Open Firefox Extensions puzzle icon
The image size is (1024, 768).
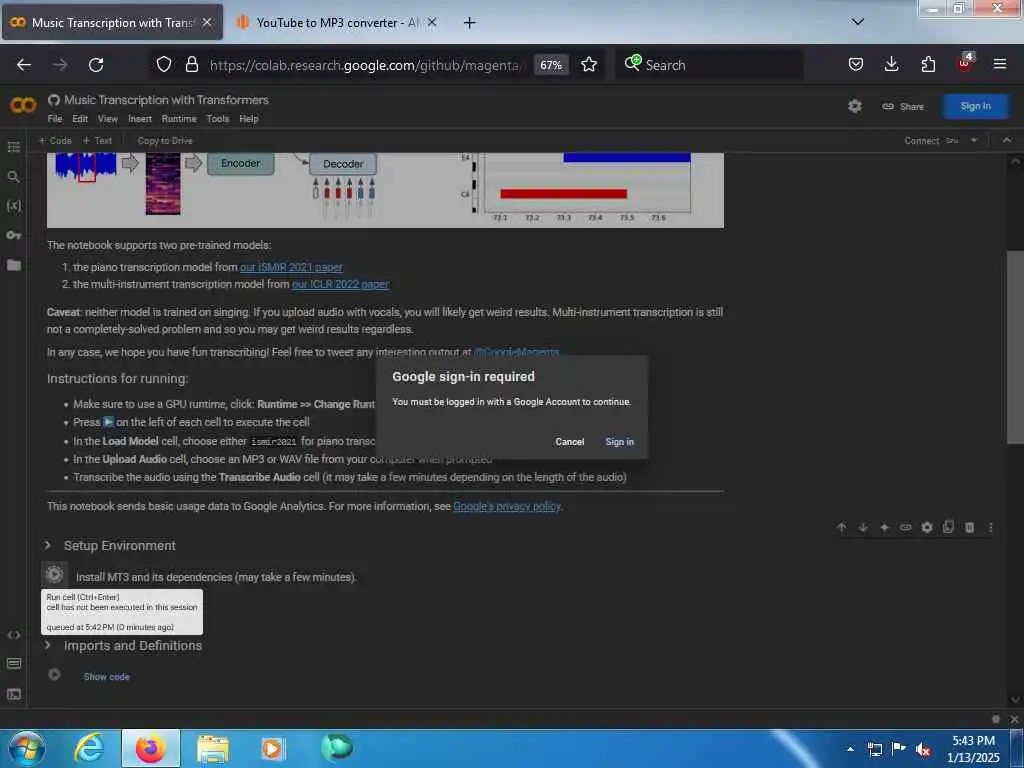point(928,64)
